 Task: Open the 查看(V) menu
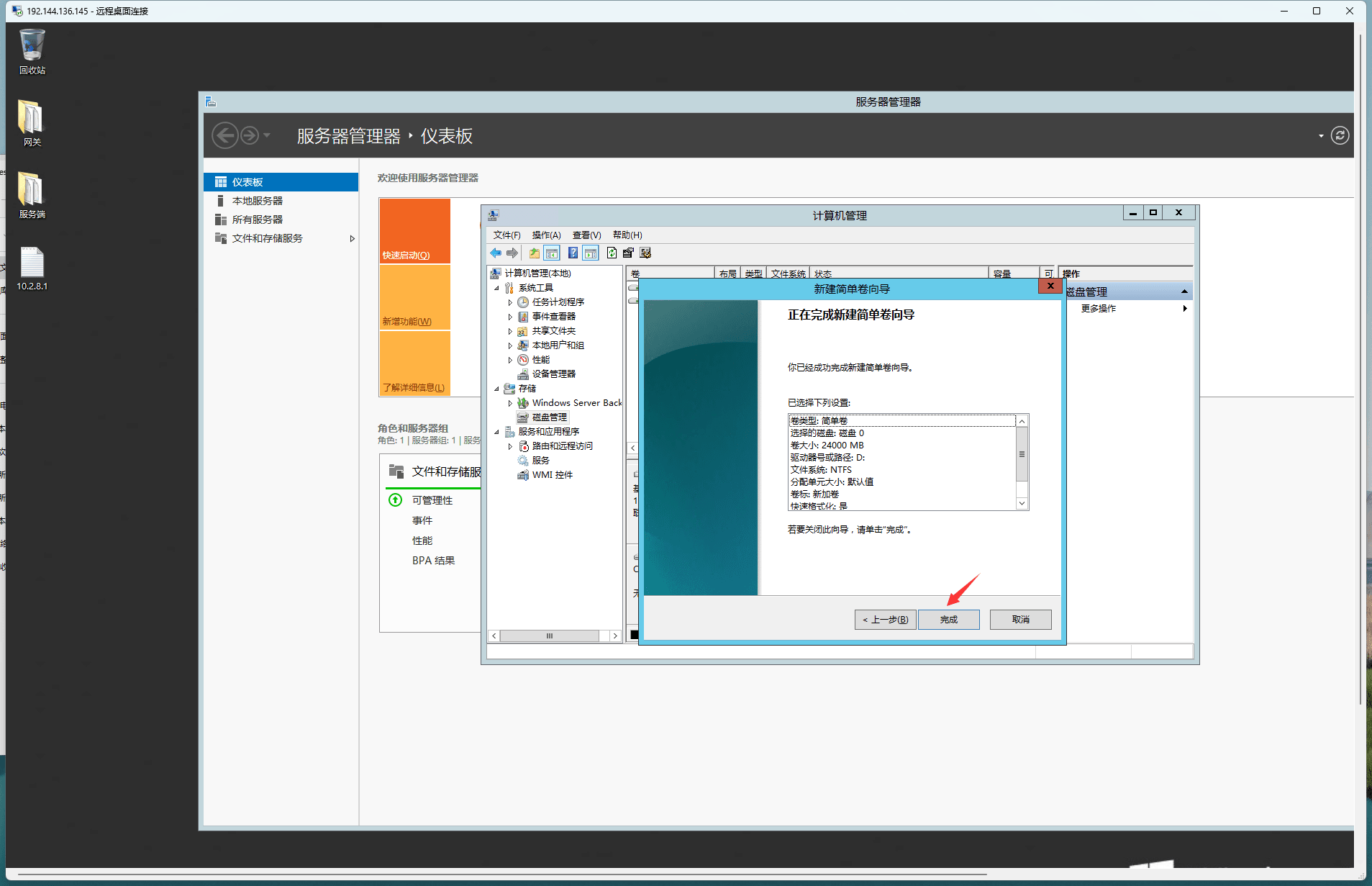click(x=586, y=235)
